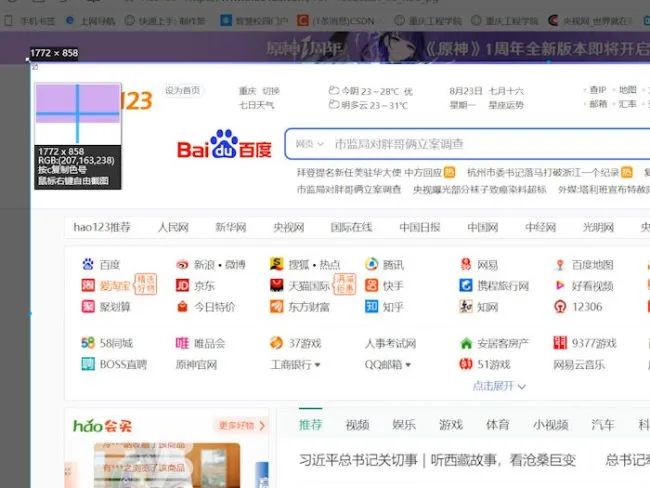Select the 小视频 news tab
This screenshot has height=488, width=650.
tap(550, 425)
